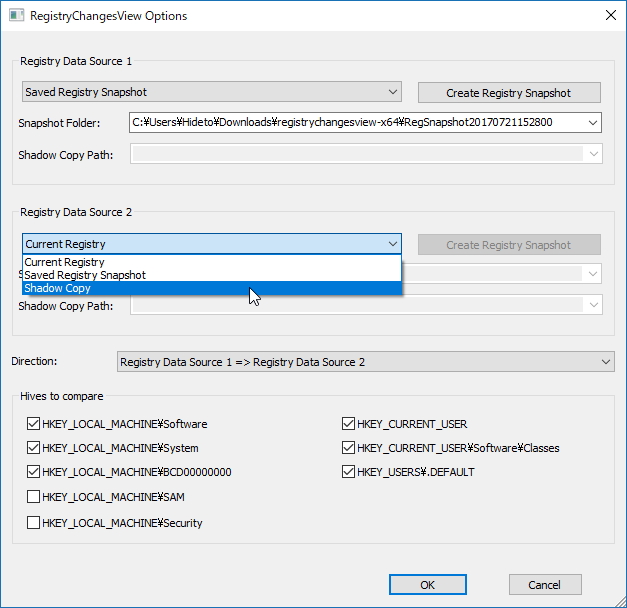Toggle HKEY_CURRENT_USER¥Software¥Classes checkbox
This screenshot has width=627, height=608.
tap(349, 448)
